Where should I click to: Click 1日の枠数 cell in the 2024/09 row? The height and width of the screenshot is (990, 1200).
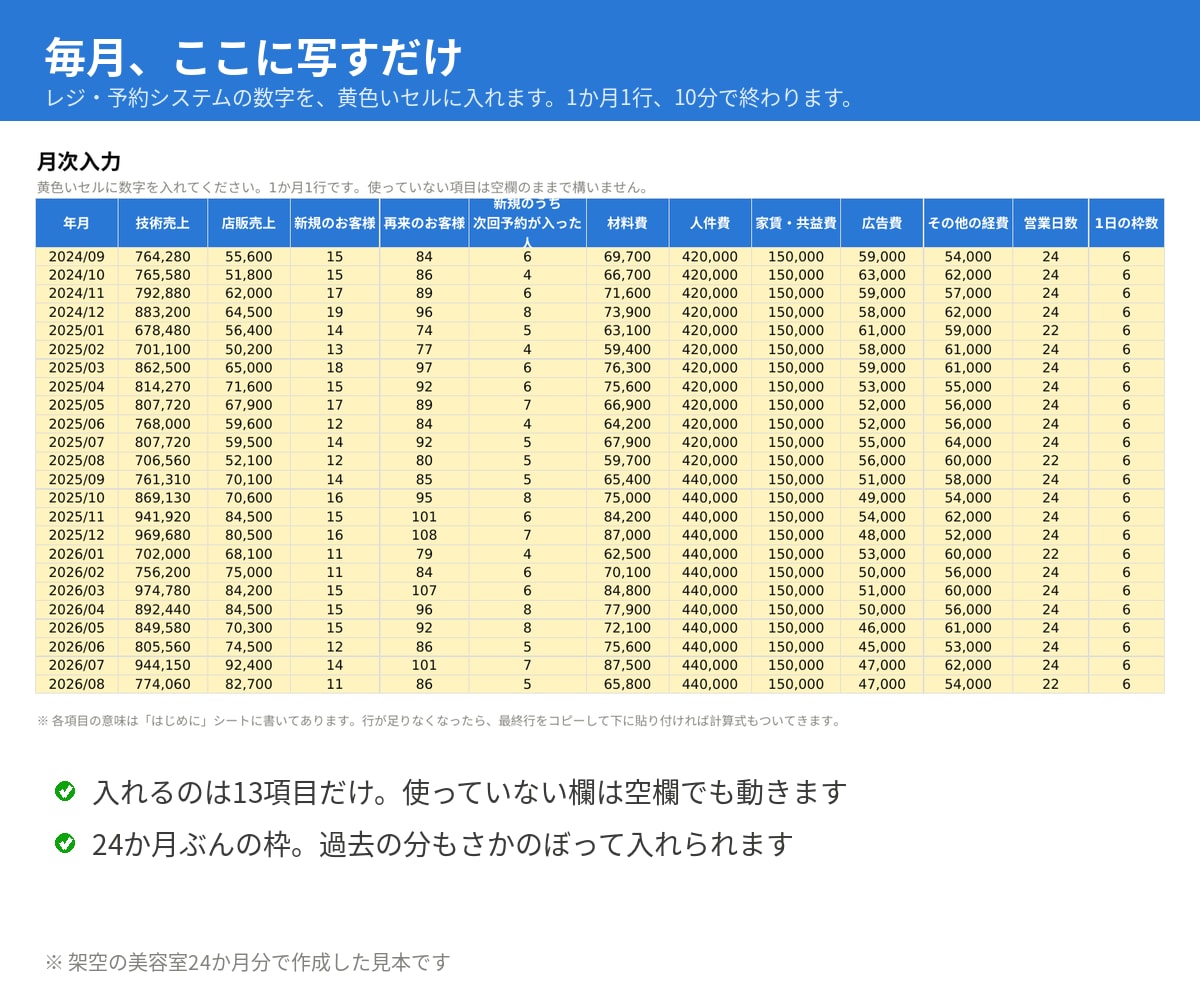click(x=1126, y=257)
